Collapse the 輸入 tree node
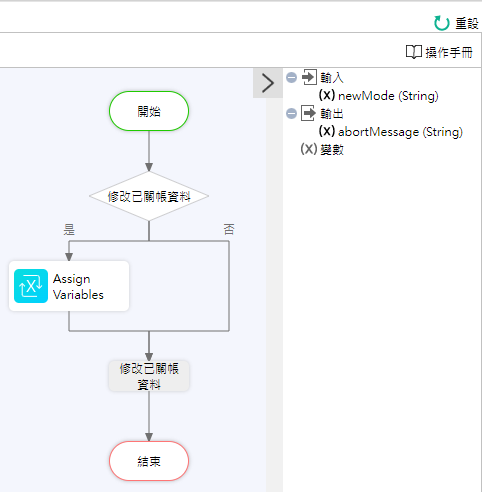This screenshot has height=492, width=482. [291, 78]
